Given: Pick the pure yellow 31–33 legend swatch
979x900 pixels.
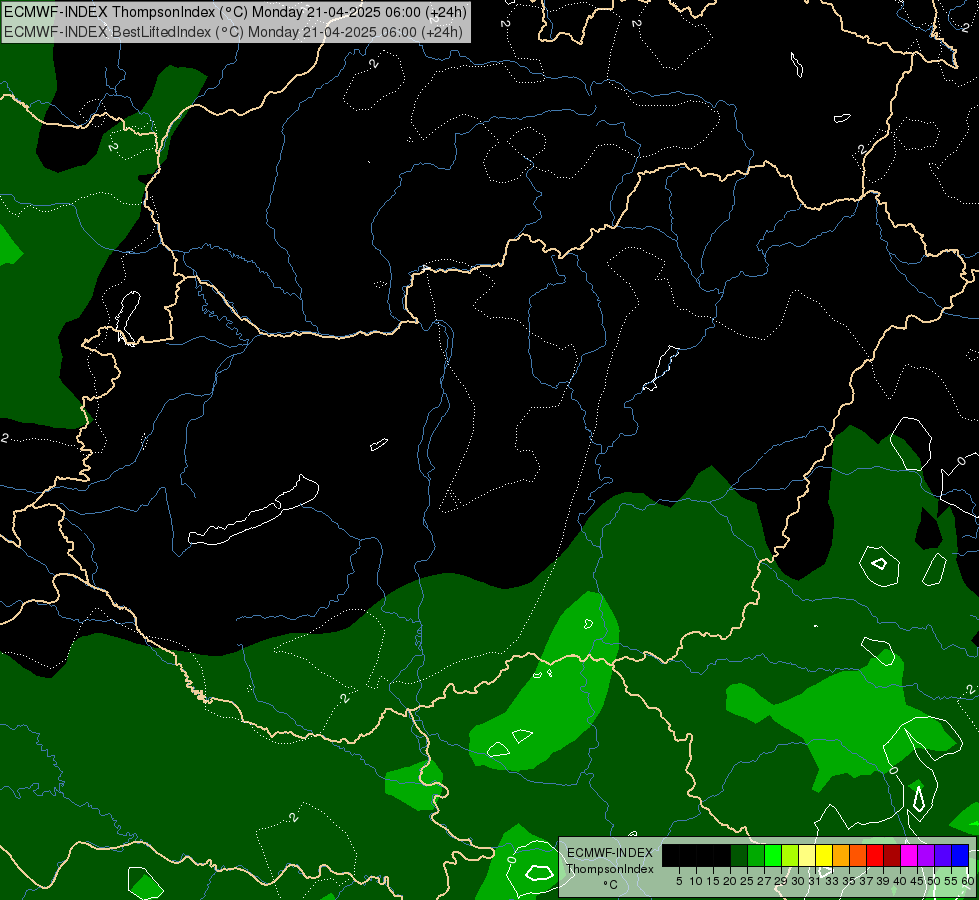Looking at the screenshot, I should pyautogui.click(x=824, y=856).
